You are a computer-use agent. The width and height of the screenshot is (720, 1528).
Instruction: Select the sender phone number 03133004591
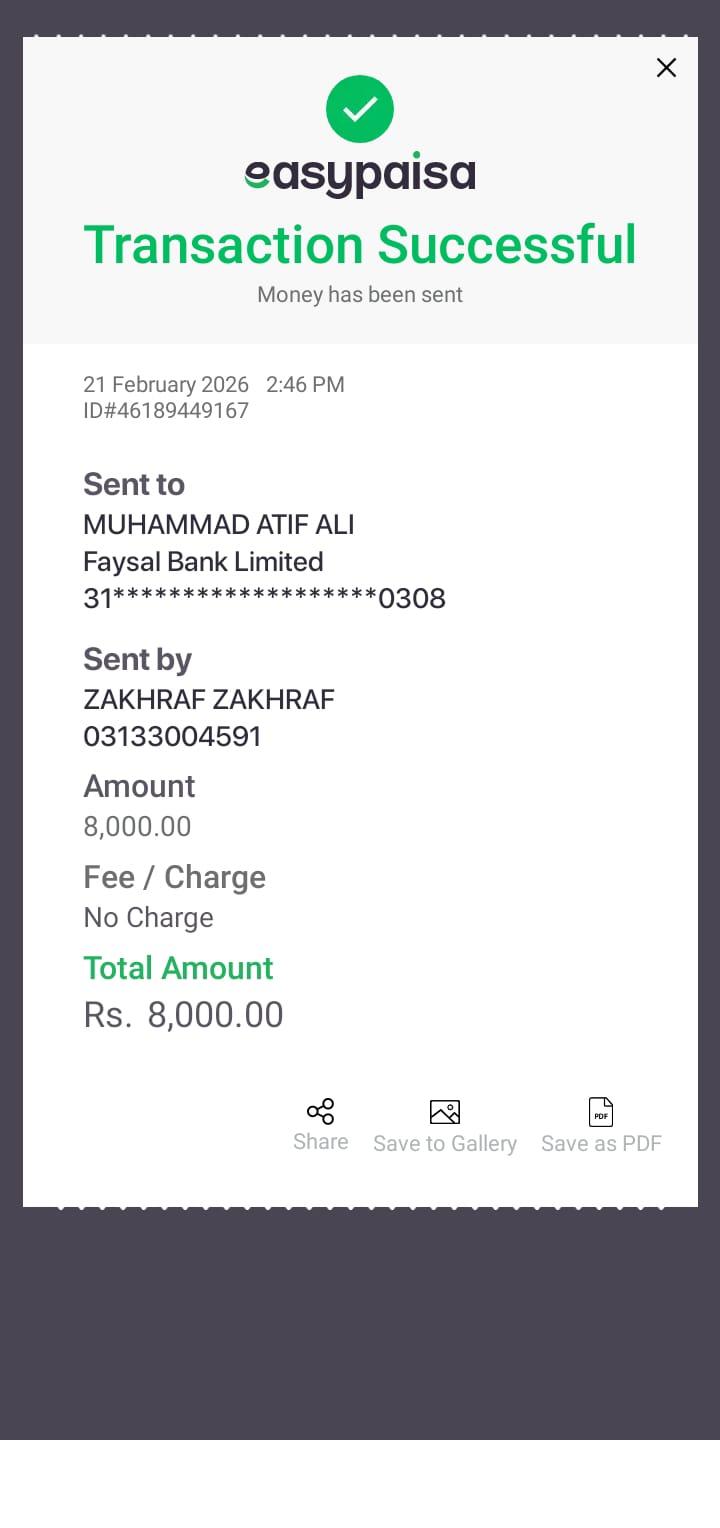click(x=172, y=737)
